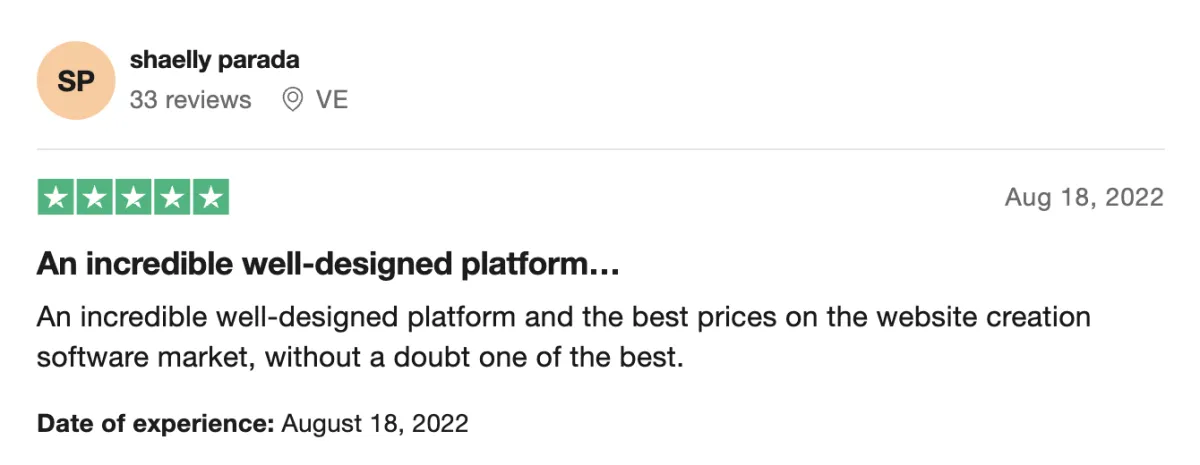
Task: Click the Aug 18, 2022 review date
Action: [x=1084, y=197]
